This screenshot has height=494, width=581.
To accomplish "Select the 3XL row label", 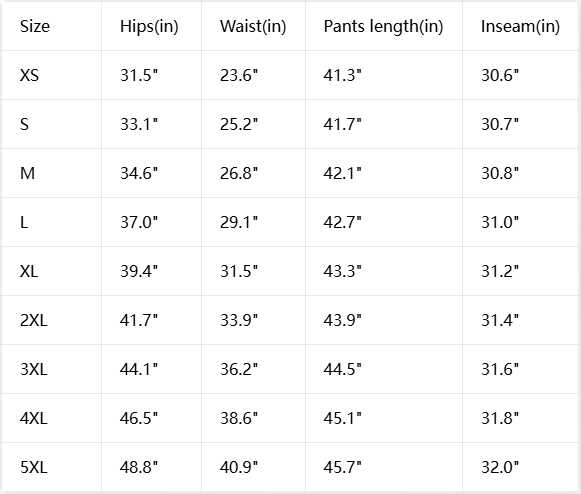I will pos(34,369).
